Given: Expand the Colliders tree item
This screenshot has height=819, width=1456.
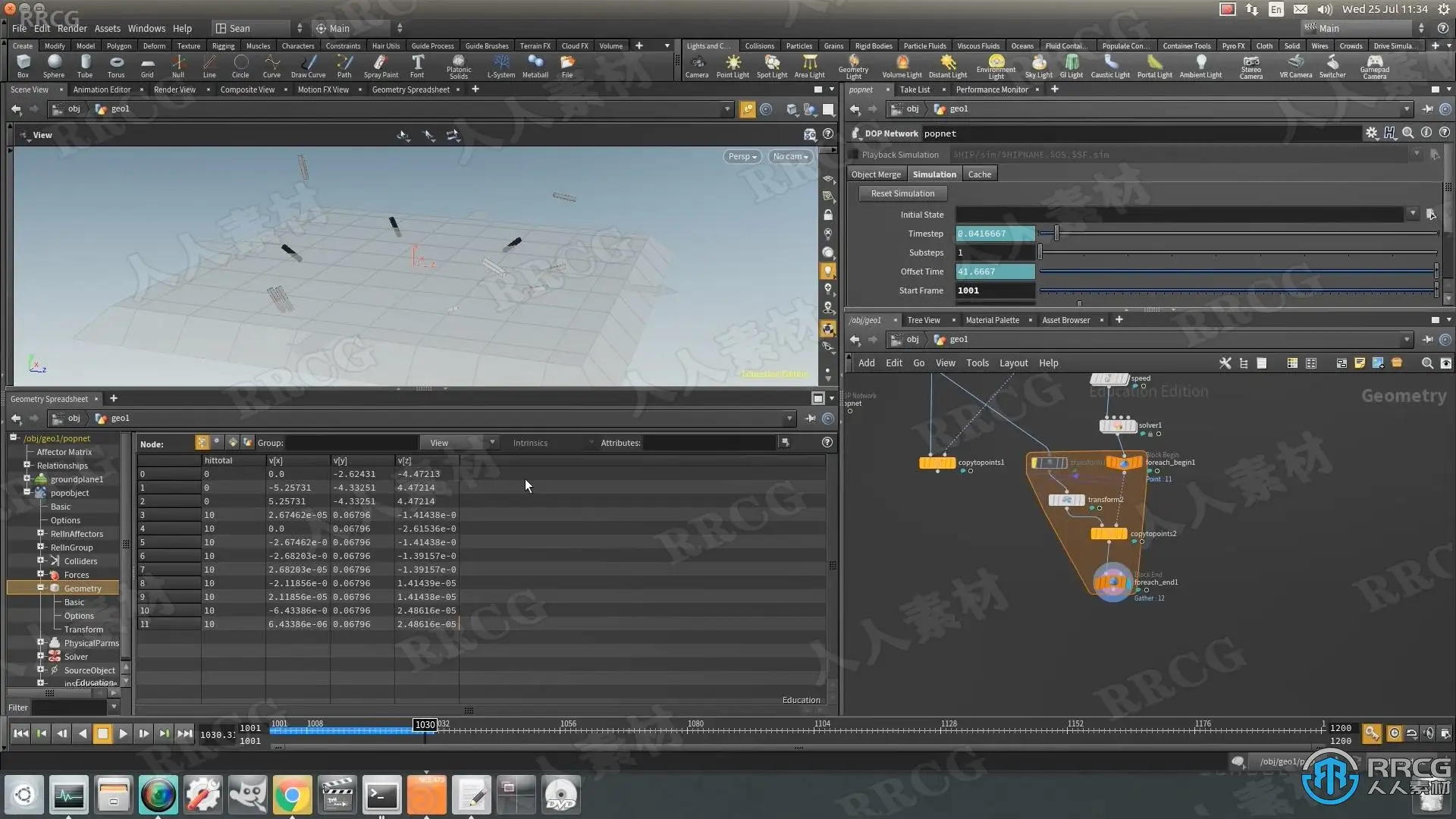Looking at the screenshot, I should click(x=41, y=560).
